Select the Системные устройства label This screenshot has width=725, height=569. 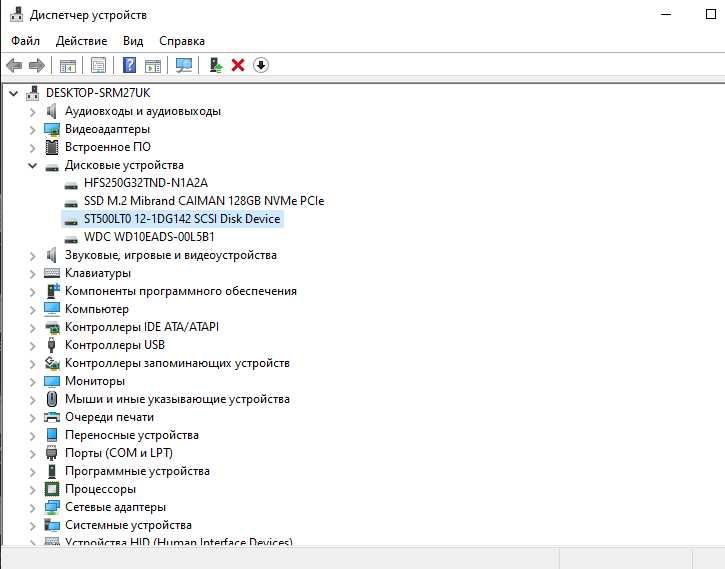[x=128, y=525]
